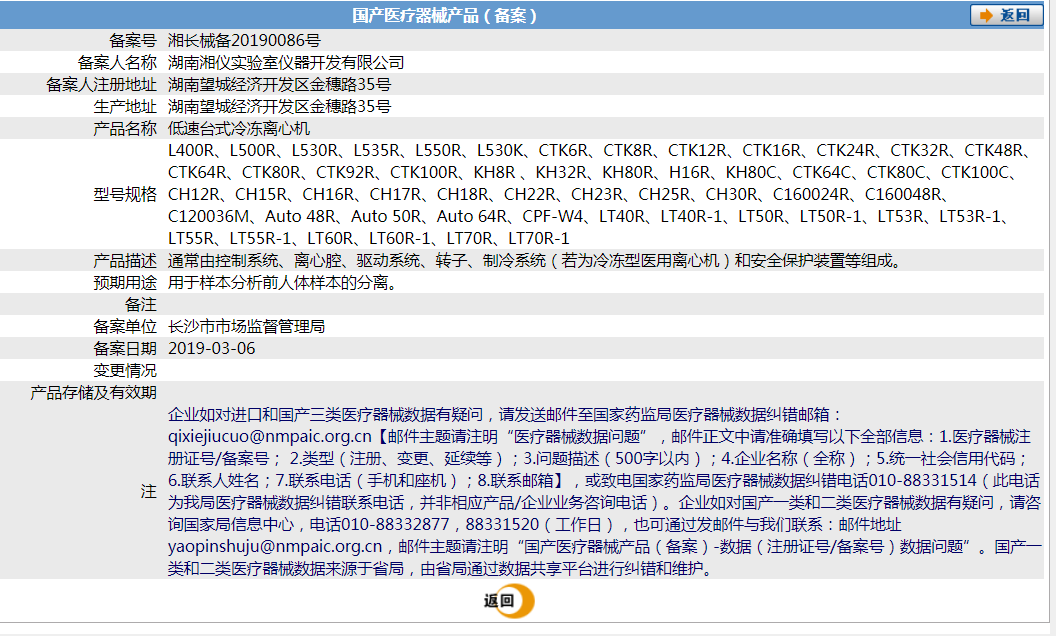The width and height of the screenshot is (1056, 636).
Task: Click the notice line containing 010-88332877
Action: click(534, 524)
